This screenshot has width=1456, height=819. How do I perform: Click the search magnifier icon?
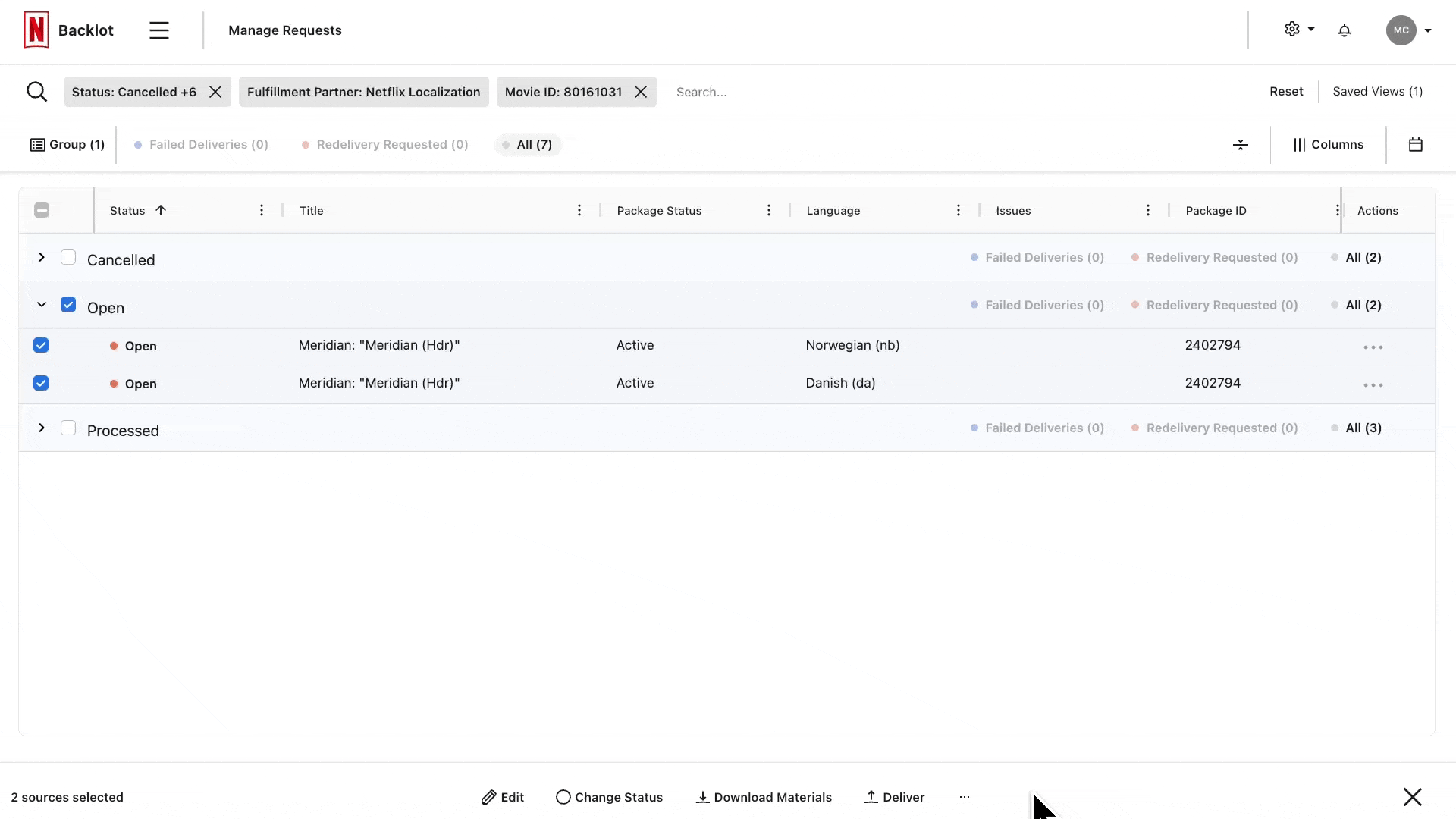36,92
